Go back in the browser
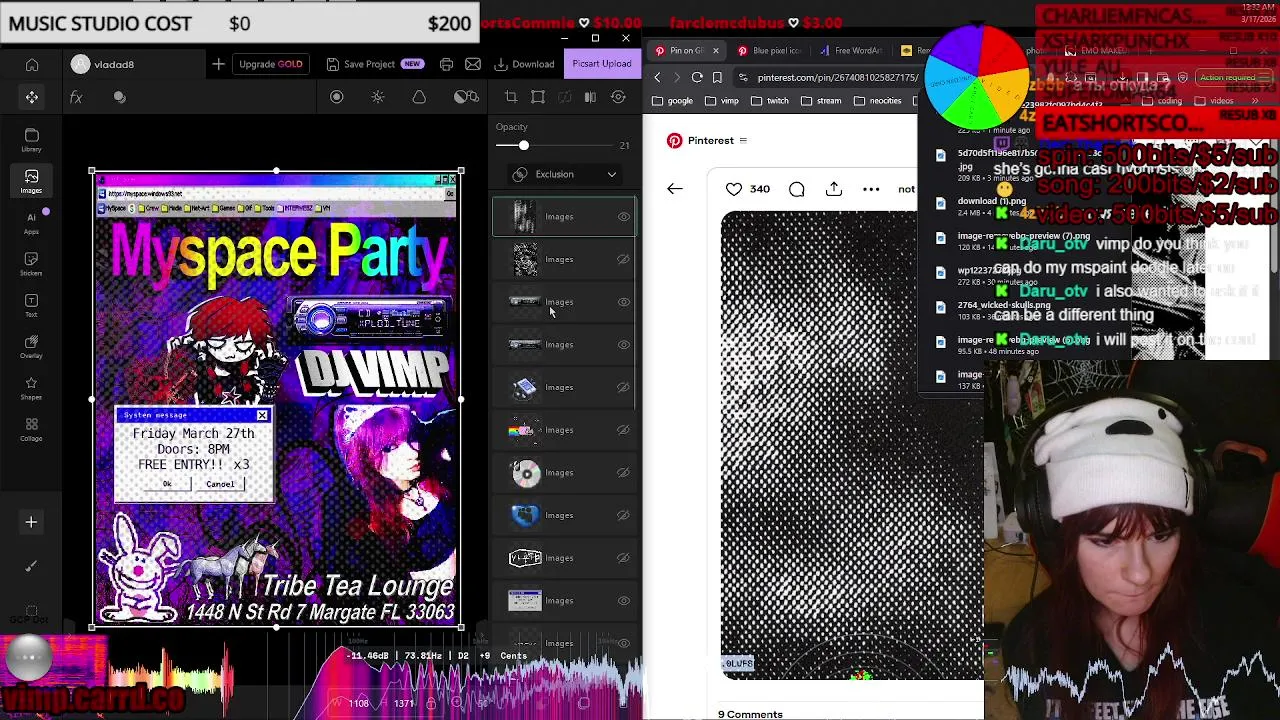The width and height of the screenshot is (1280, 720). (657, 77)
